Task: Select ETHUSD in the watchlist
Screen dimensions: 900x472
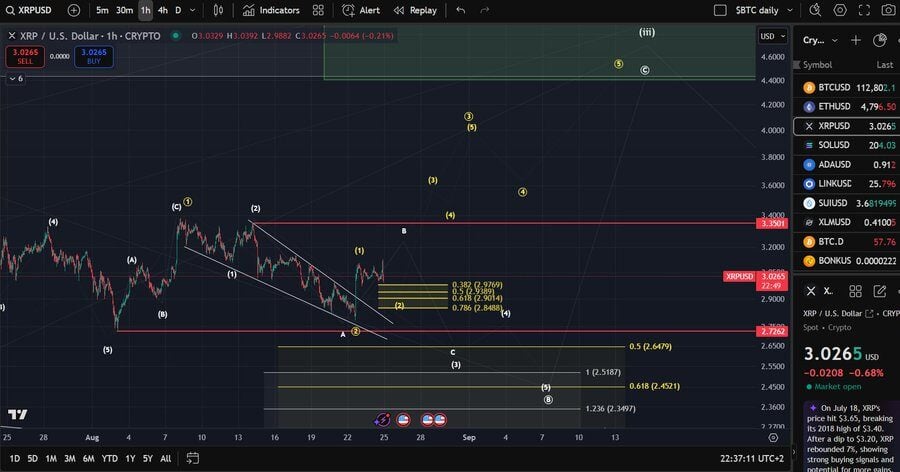Action: [x=847, y=107]
